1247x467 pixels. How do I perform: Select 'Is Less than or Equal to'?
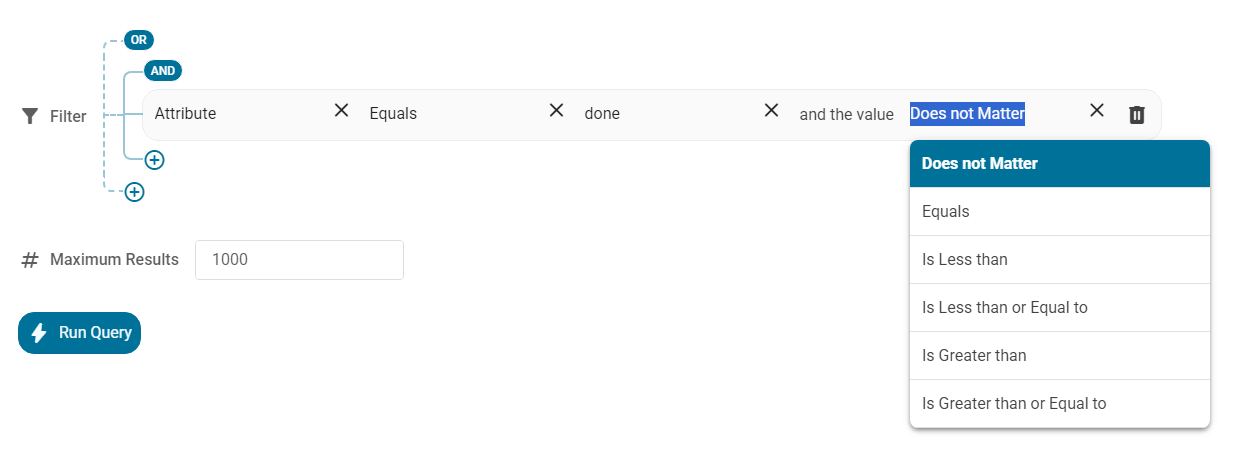(x=1059, y=308)
